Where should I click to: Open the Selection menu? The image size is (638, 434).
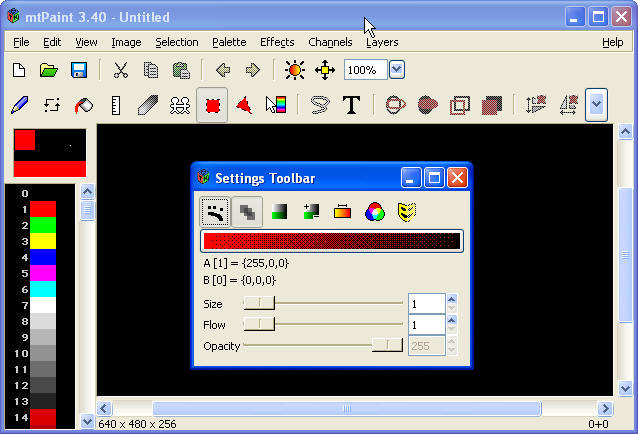(x=177, y=42)
